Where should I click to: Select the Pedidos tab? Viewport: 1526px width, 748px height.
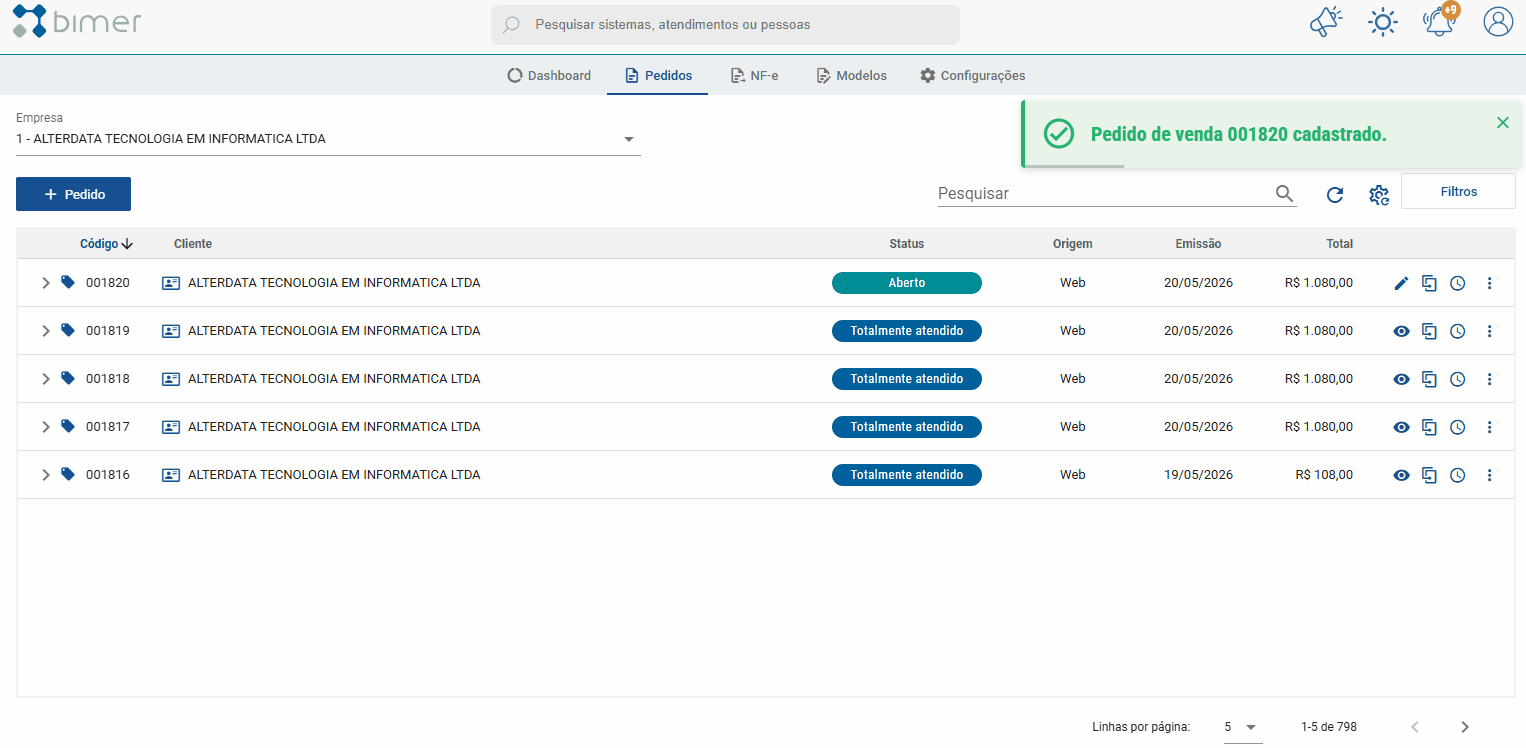[x=658, y=75]
